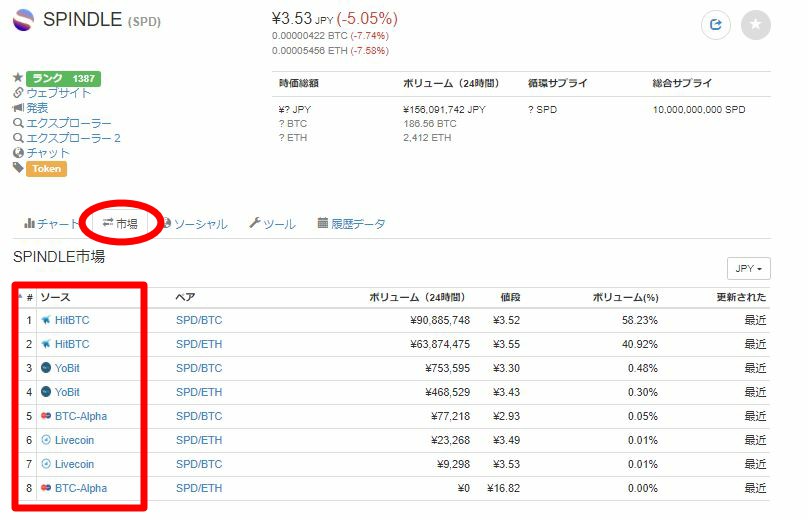Click Livecoin icon in row 6
Image resolution: width=808 pixels, height=520 pixels.
(46, 440)
